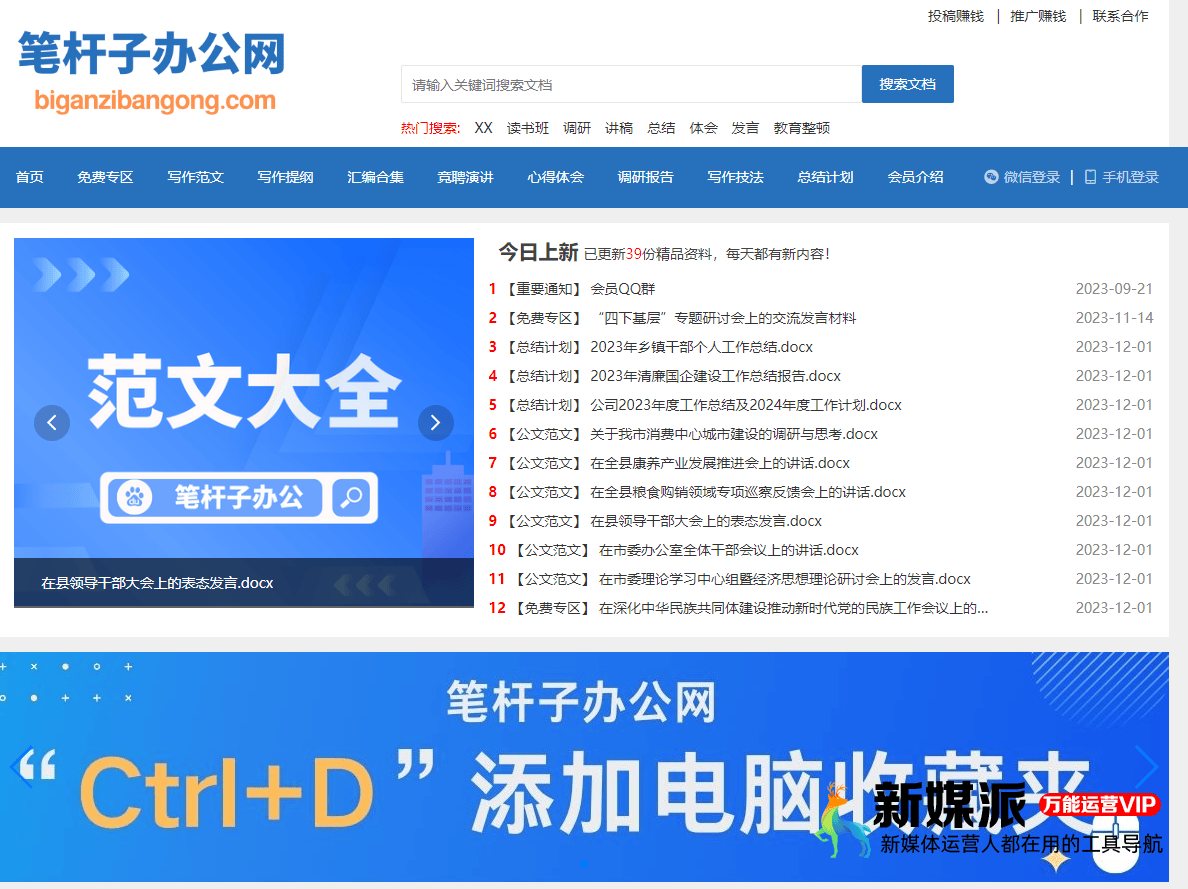Open the 心得体会 section
The image size is (1188, 889).
coord(555,177)
